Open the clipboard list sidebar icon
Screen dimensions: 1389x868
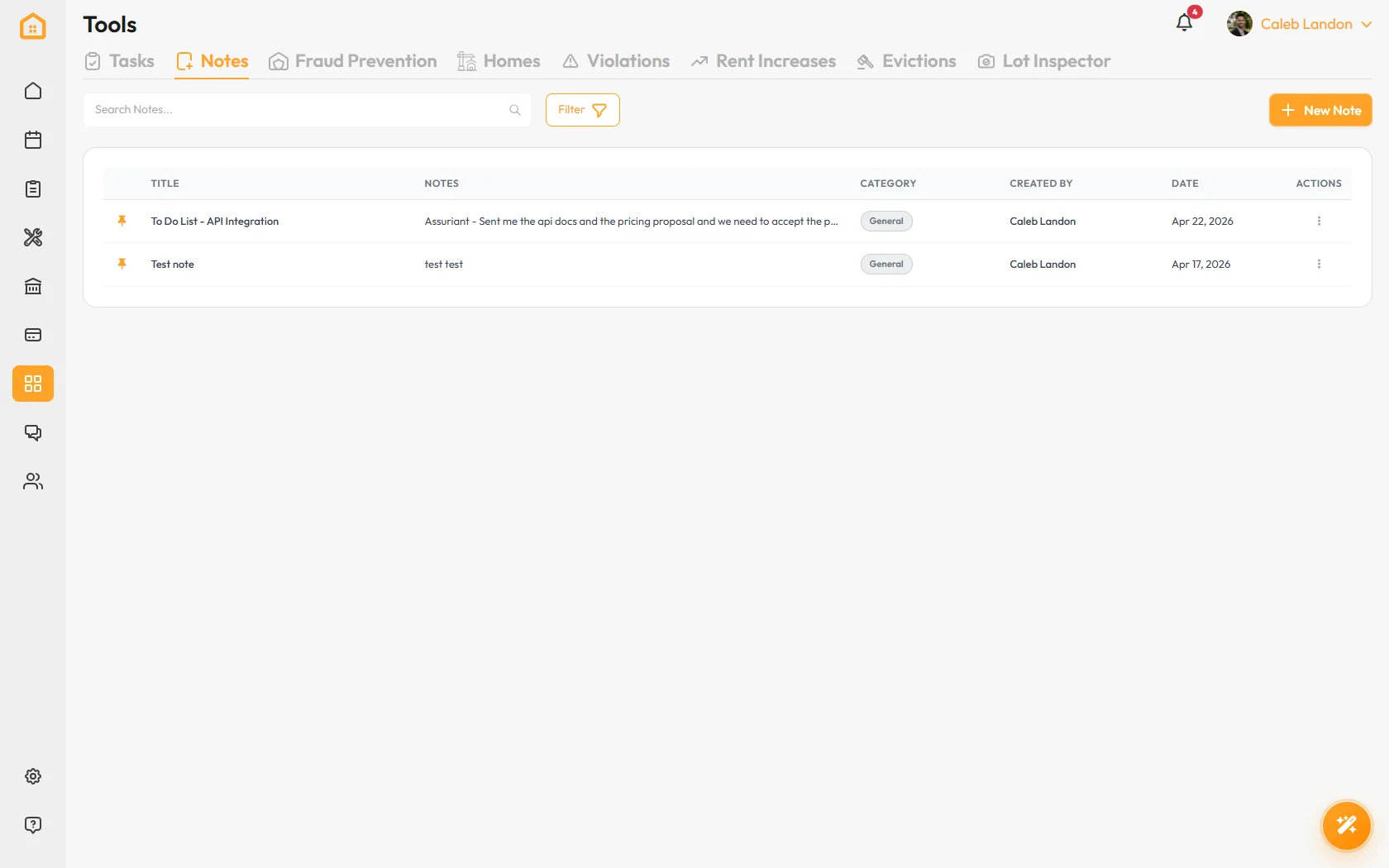click(33, 188)
